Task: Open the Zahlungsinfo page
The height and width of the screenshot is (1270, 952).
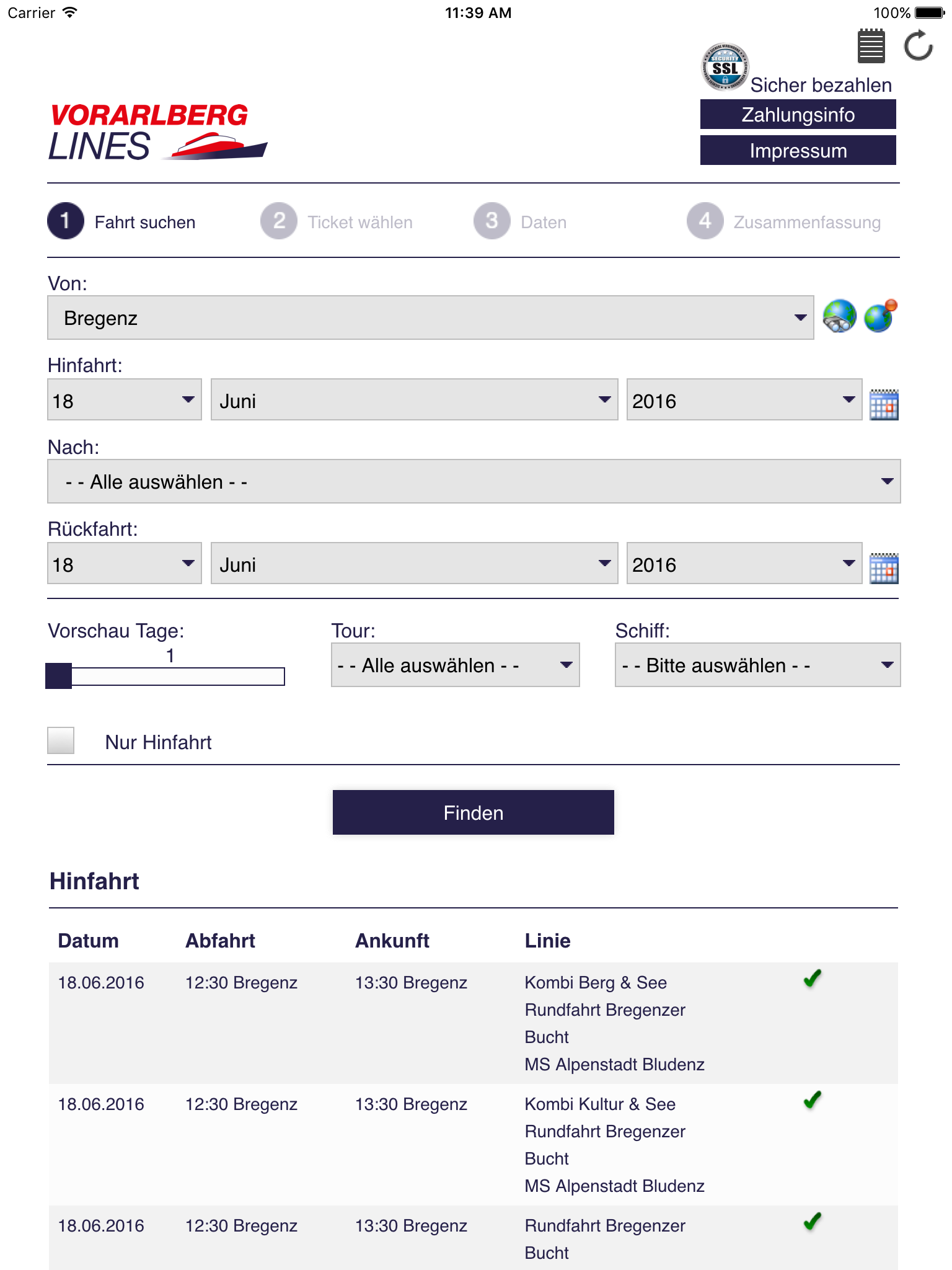Action: pyautogui.click(x=797, y=114)
